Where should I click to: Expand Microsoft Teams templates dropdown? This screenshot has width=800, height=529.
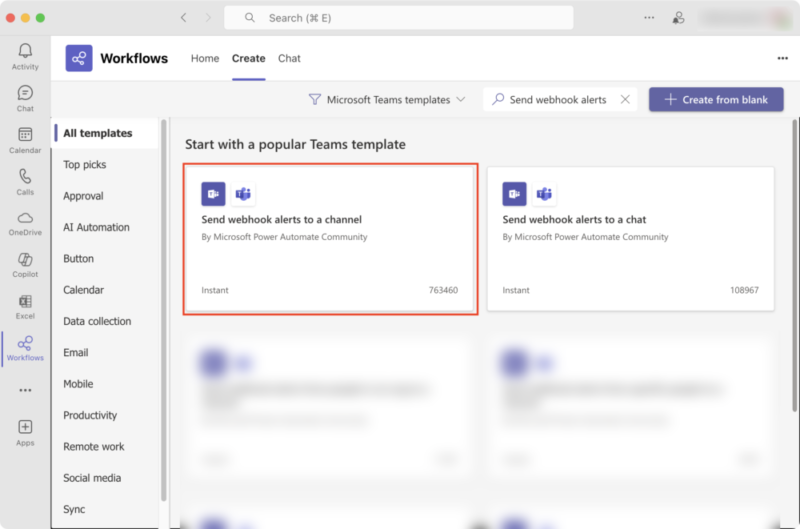click(388, 99)
